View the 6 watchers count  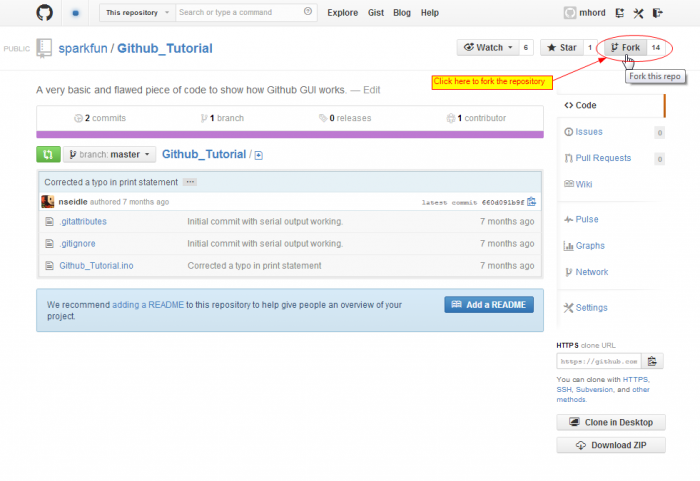coord(526,47)
